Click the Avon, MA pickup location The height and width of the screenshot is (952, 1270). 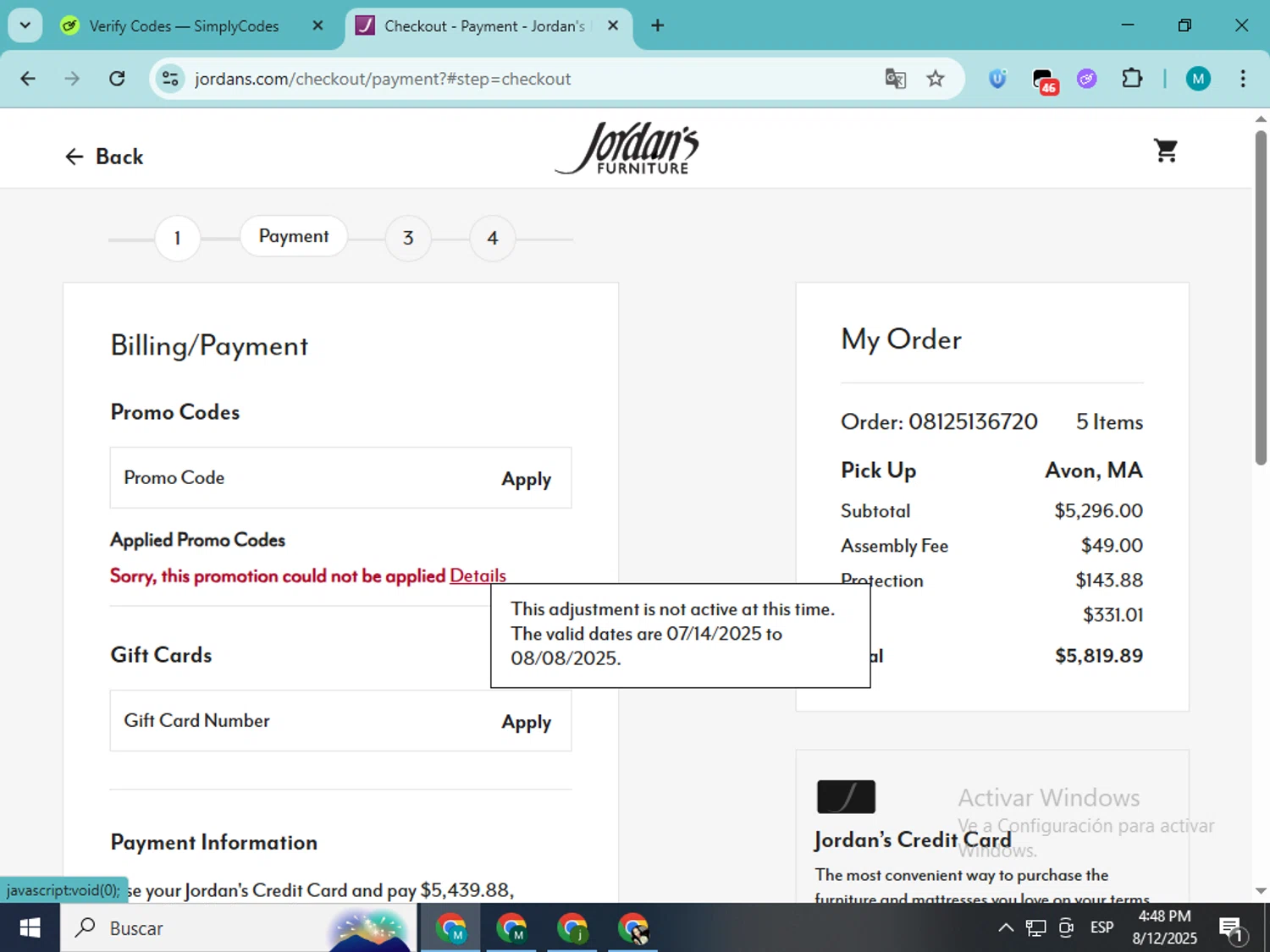pyautogui.click(x=1094, y=470)
